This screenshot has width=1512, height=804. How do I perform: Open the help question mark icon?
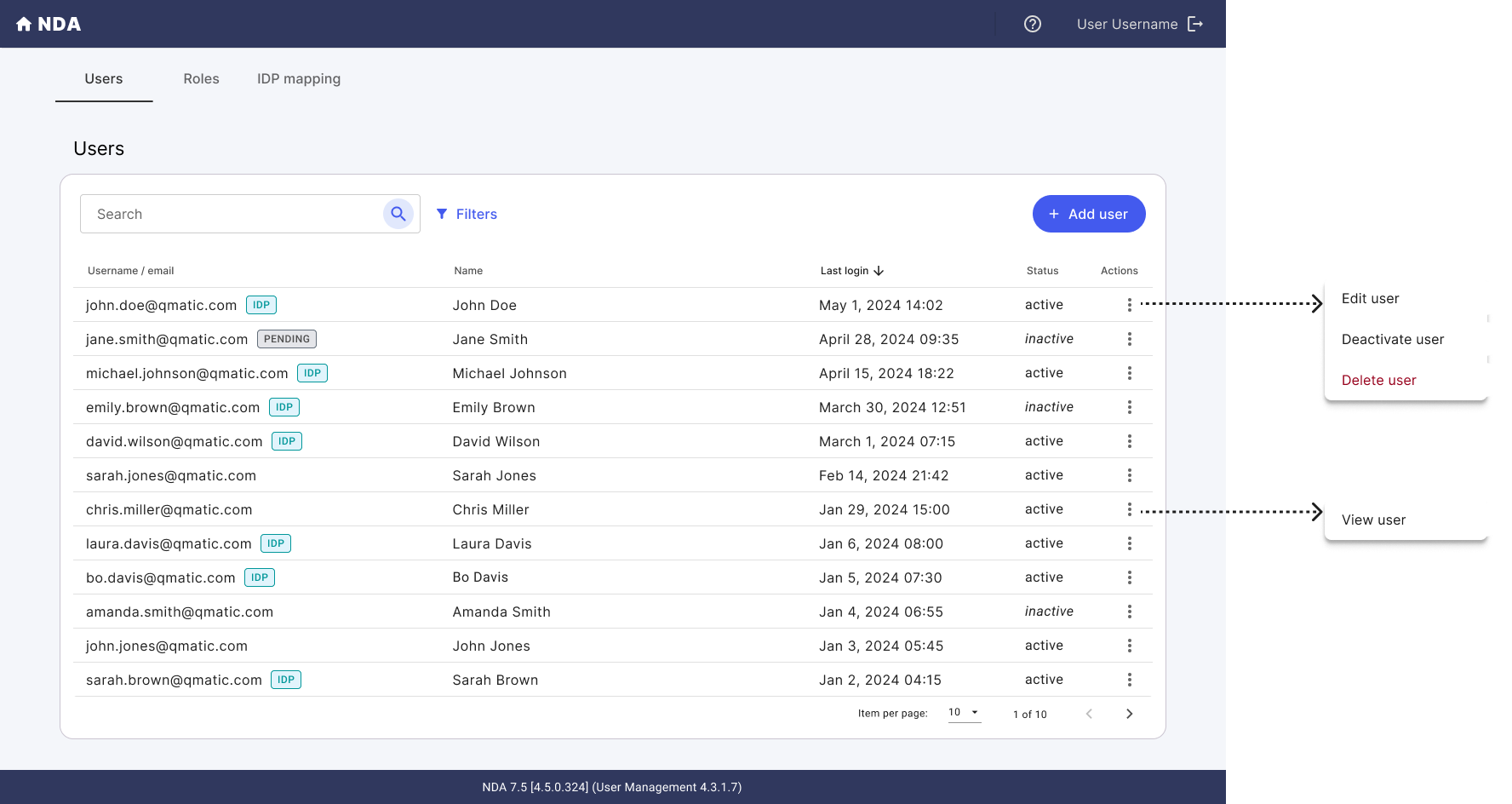click(x=1033, y=24)
